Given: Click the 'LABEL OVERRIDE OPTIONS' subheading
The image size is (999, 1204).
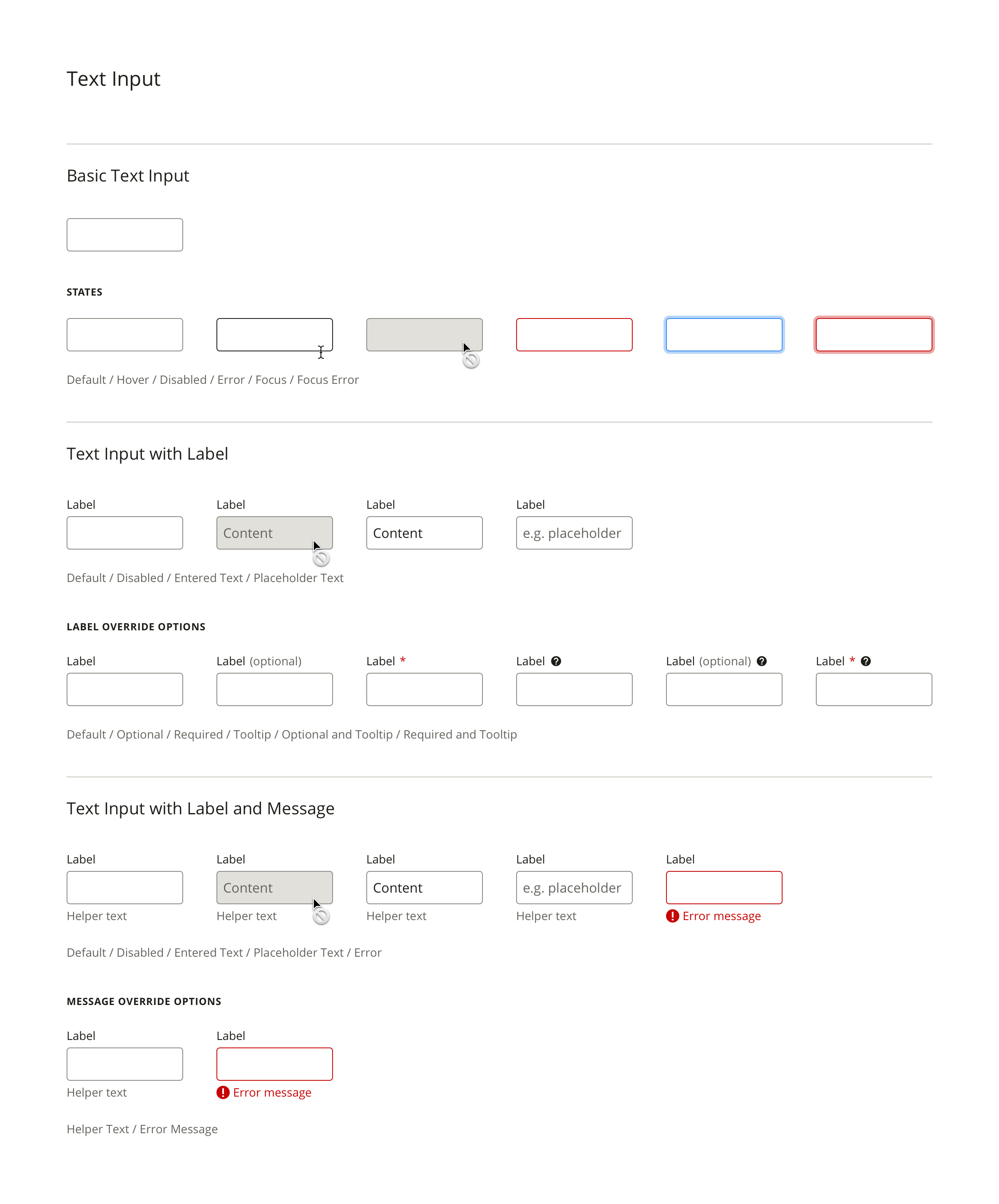Looking at the screenshot, I should (136, 627).
